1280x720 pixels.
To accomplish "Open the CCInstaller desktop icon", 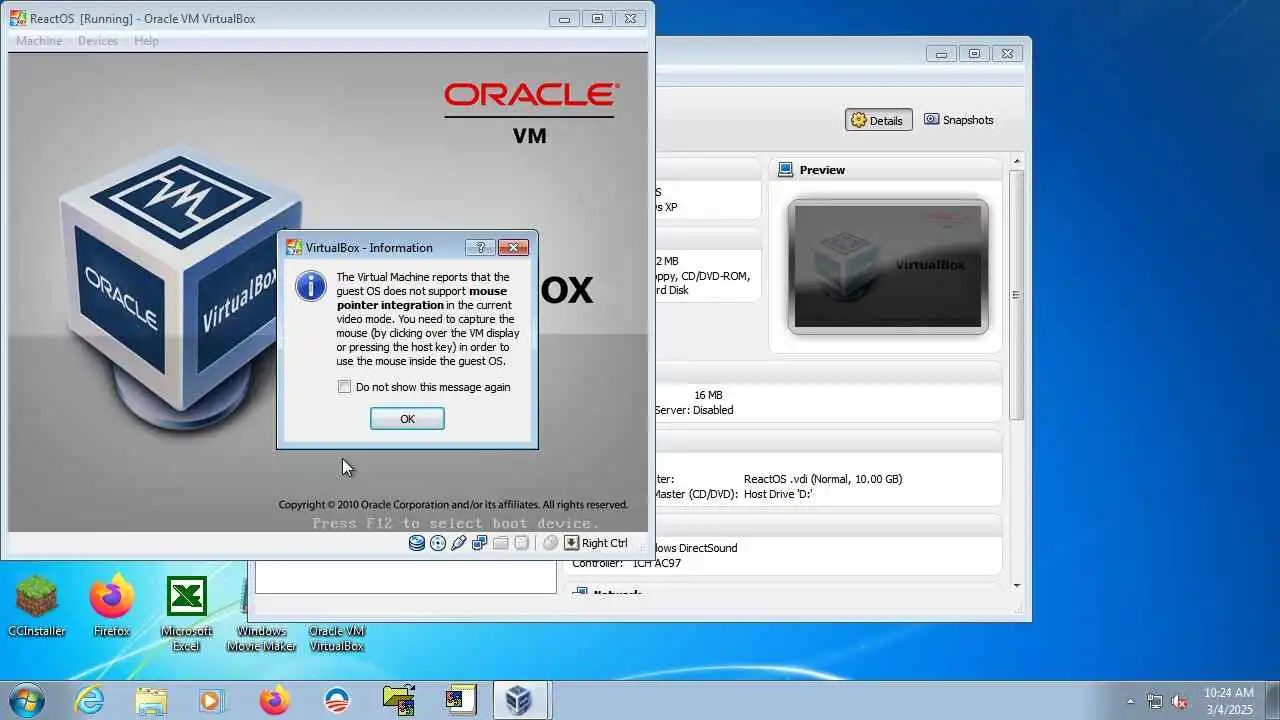I will pos(37,606).
